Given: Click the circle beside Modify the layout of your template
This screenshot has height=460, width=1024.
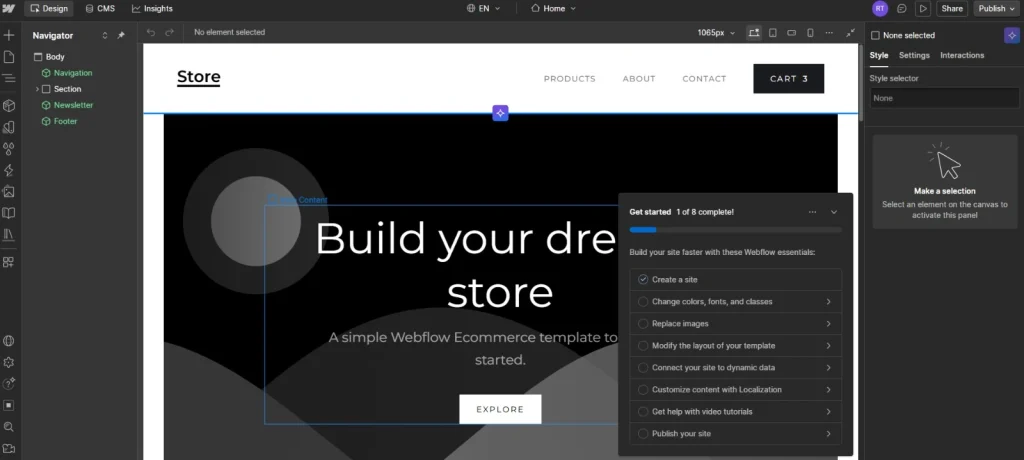Looking at the screenshot, I should click(x=643, y=346).
